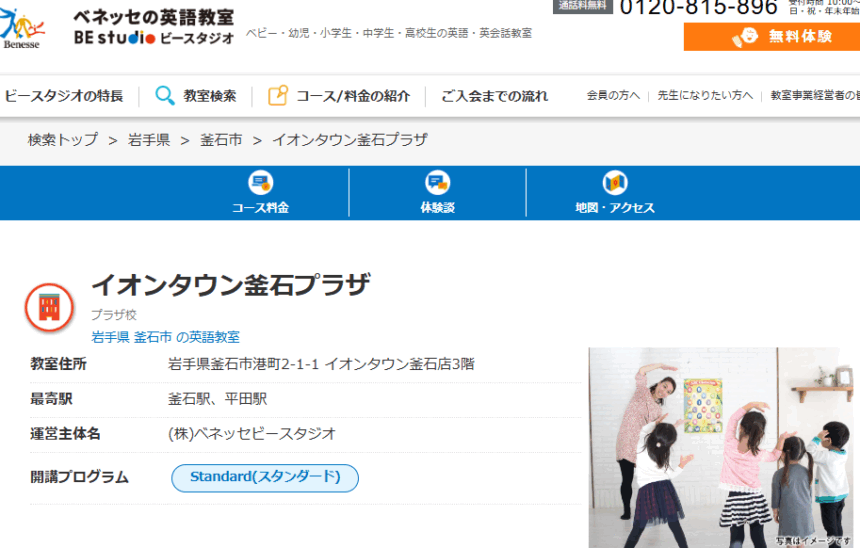Click the プラザ校 subtitle text
Screen dimensions: 860x548
pyautogui.click(x=114, y=315)
